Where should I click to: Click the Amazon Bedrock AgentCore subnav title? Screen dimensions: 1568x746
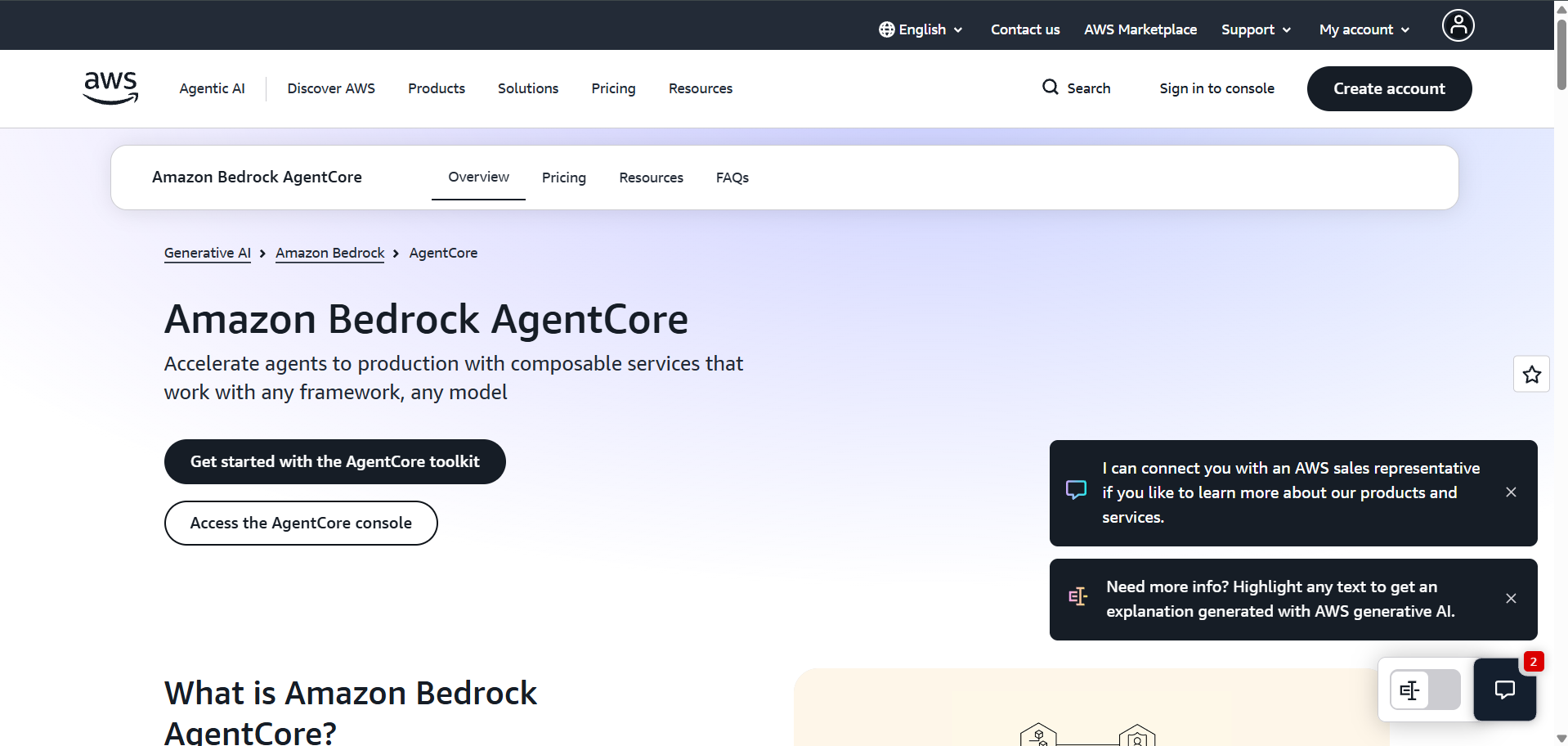click(257, 178)
